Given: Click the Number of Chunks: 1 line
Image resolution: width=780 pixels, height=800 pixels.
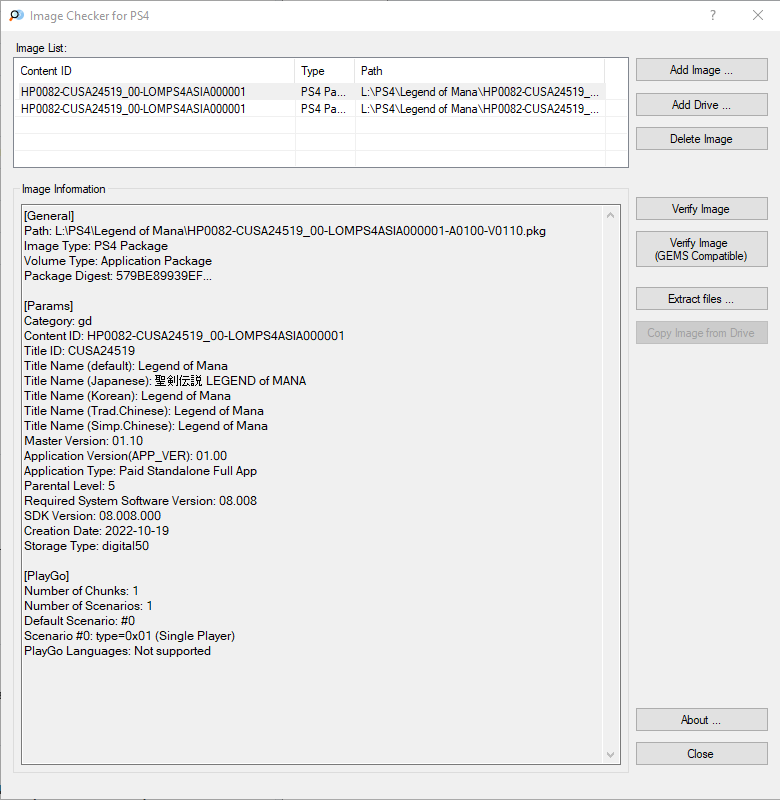Looking at the screenshot, I should pyautogui.click(x=81, y=591).
